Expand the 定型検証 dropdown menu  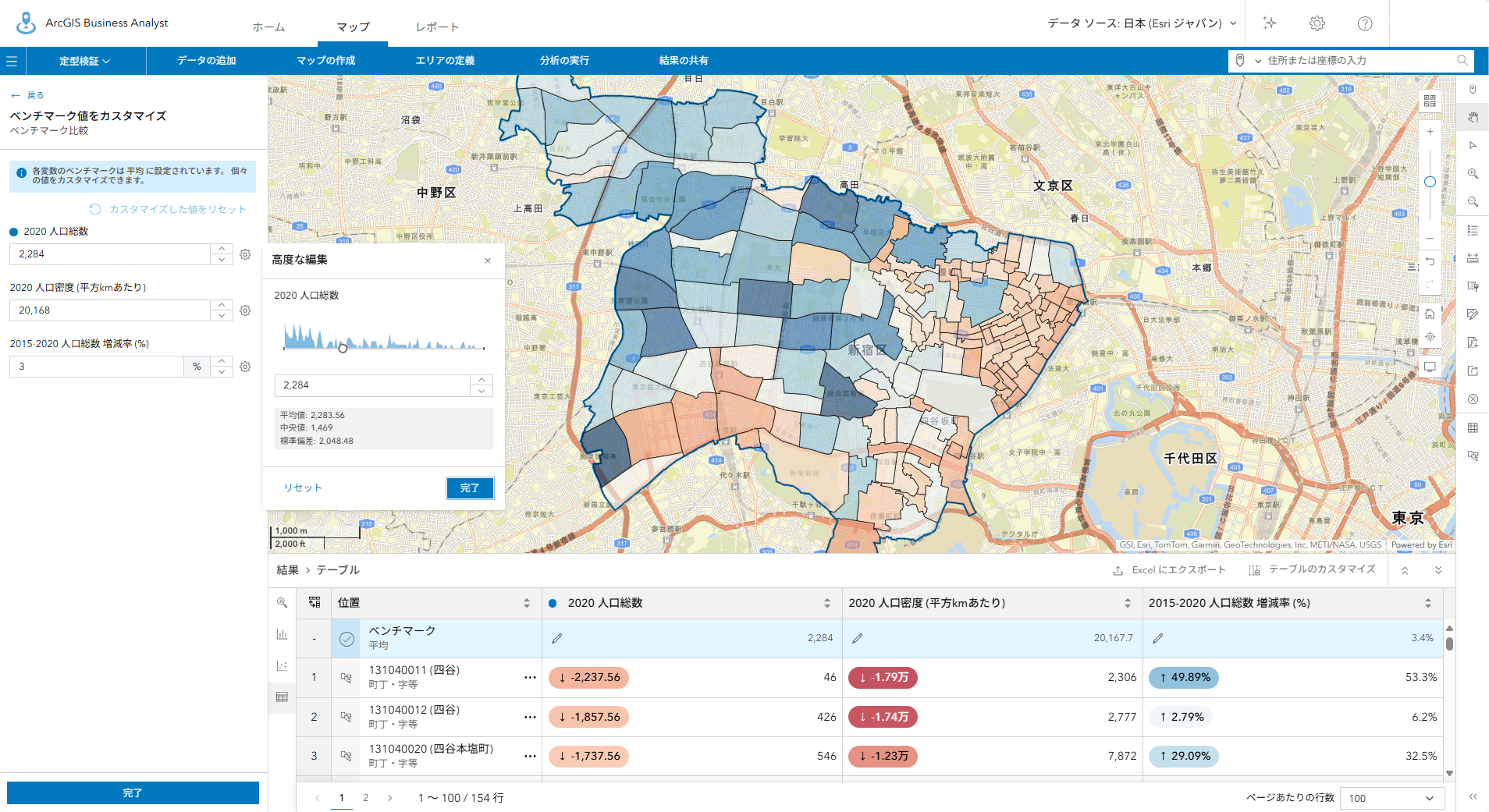(85, 61)
